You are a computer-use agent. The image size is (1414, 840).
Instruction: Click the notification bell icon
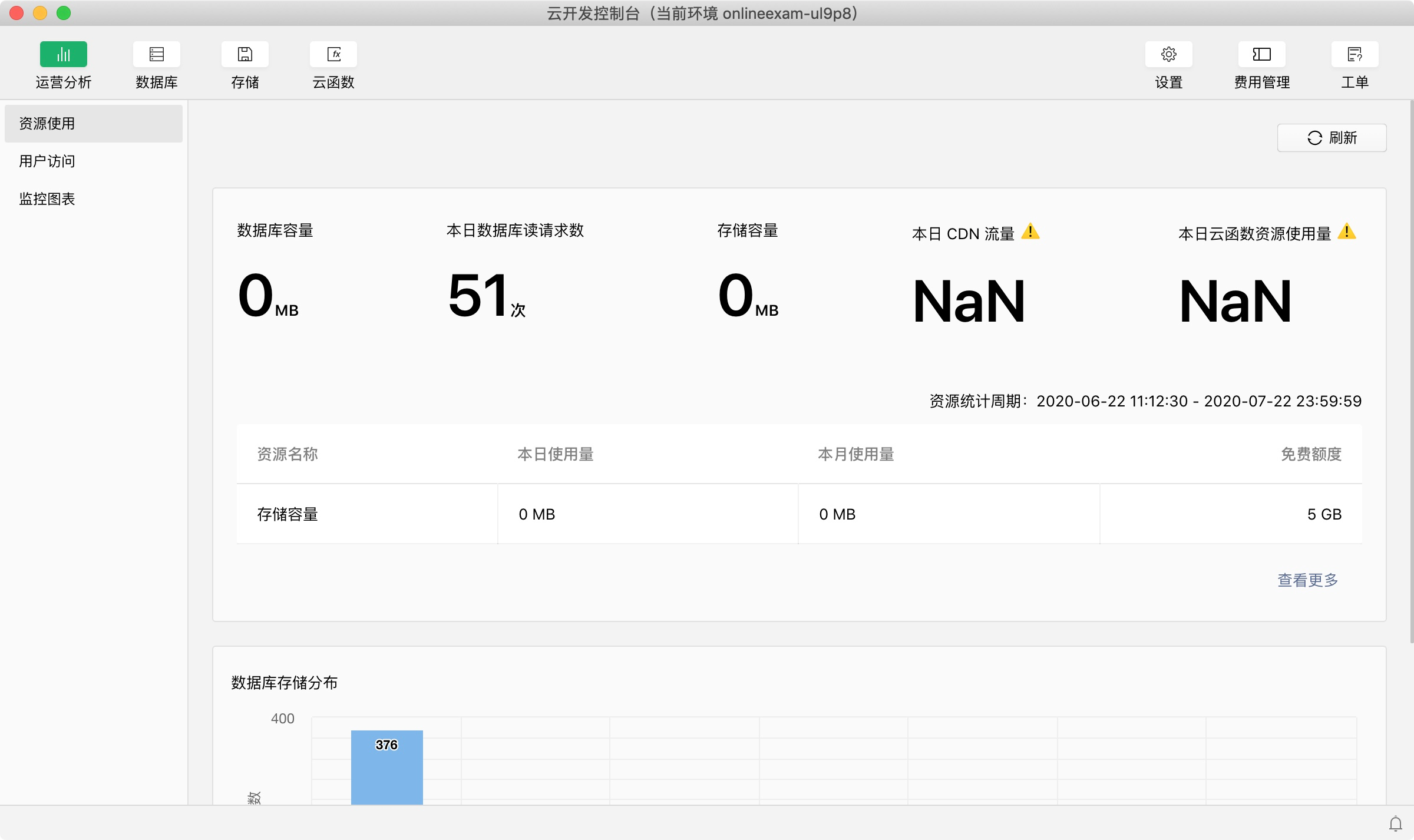click(1395, 823)
